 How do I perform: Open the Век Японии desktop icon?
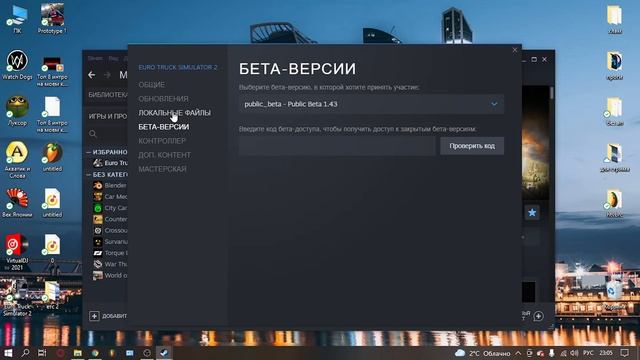pos(17,203)
